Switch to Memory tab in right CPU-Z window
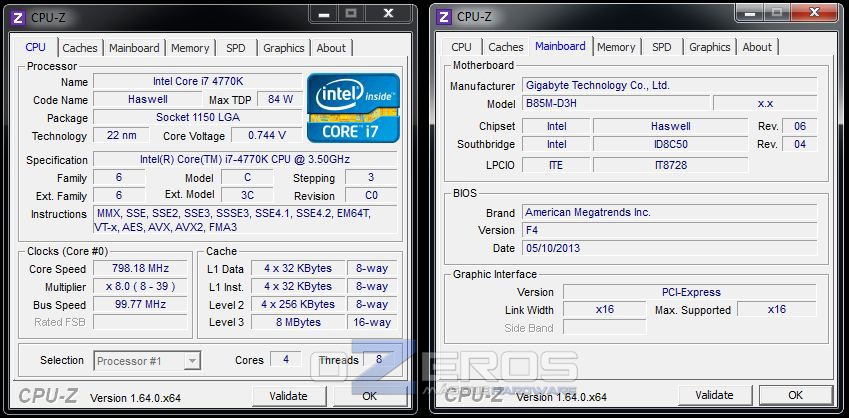849x418 pixels. point(616,47)
